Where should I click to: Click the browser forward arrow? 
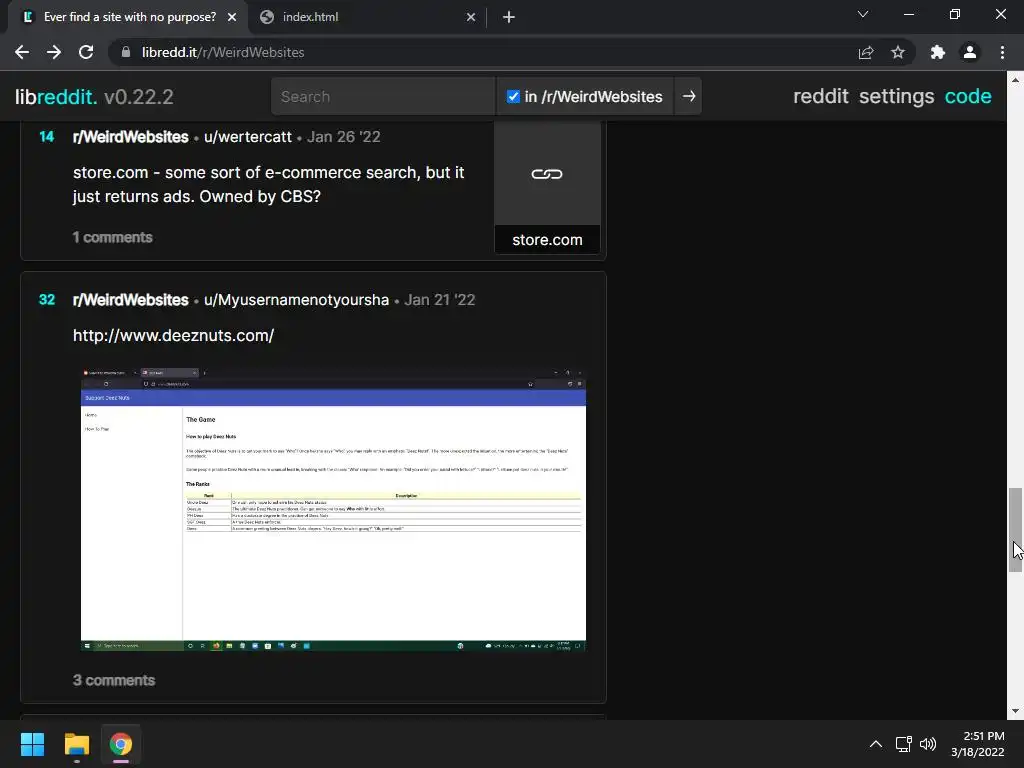click(54, 52)
